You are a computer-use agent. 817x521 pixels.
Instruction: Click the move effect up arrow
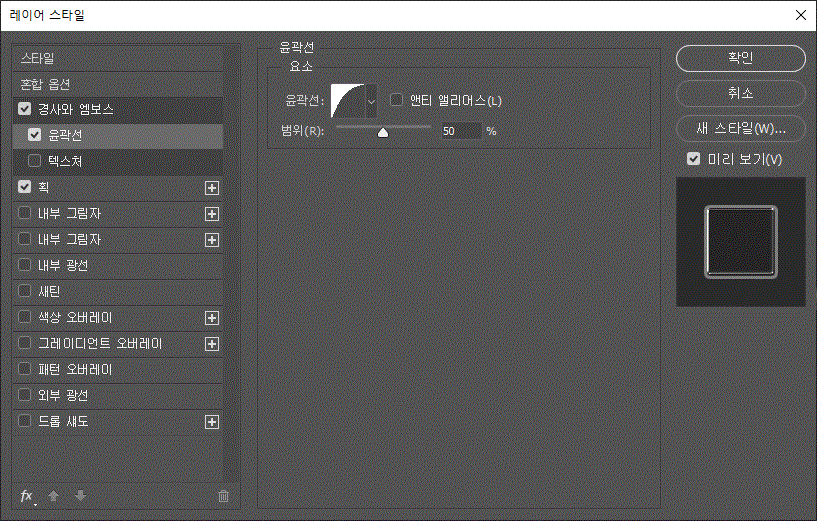pyautogui.click(x=53, y=496)
